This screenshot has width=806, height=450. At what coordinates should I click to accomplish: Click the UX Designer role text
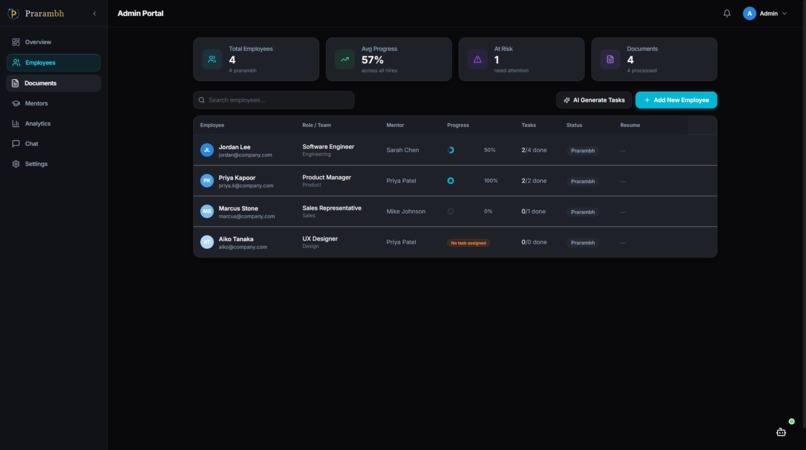(320, 239)
